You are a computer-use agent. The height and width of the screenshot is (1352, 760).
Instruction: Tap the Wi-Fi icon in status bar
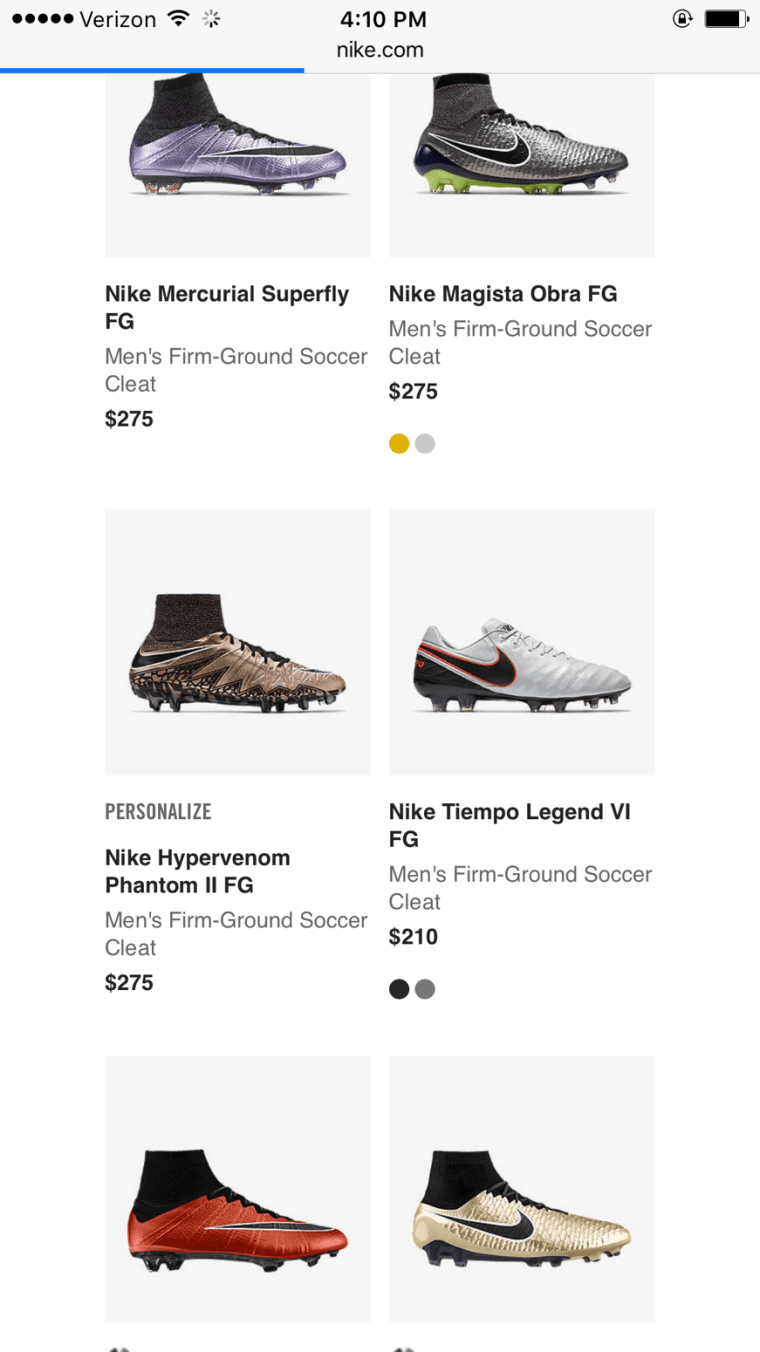click(x=179, y=19)
